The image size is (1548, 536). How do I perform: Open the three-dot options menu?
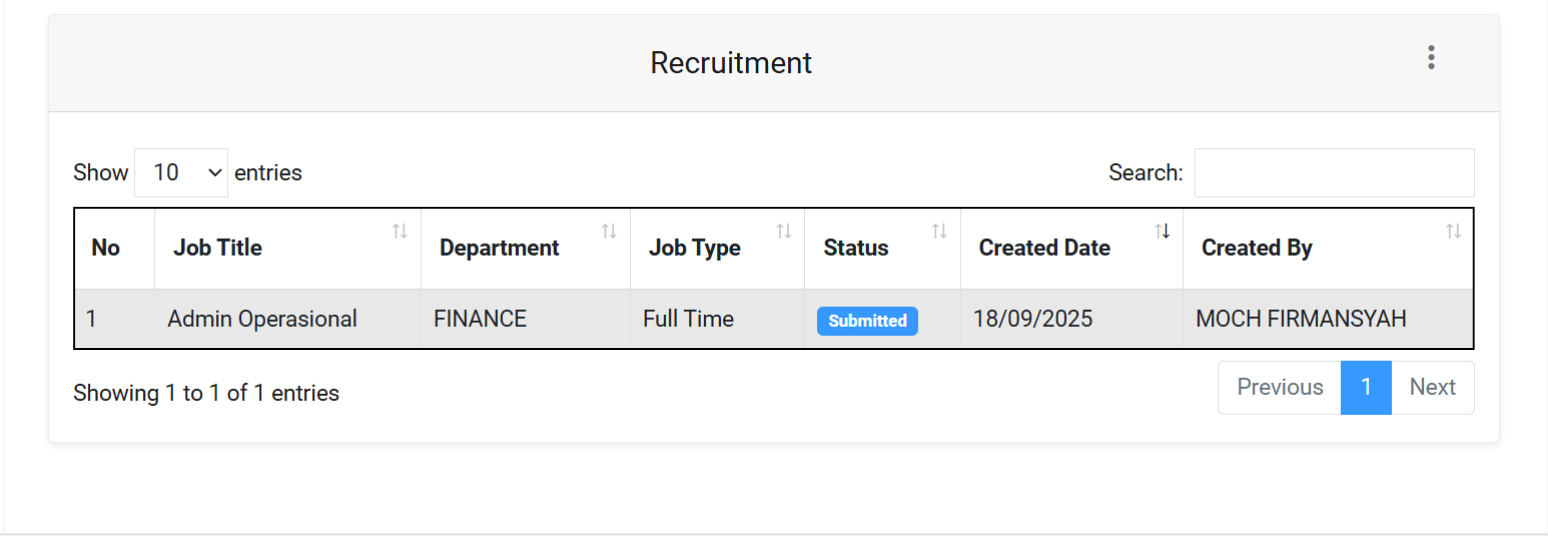point(1431,58)
